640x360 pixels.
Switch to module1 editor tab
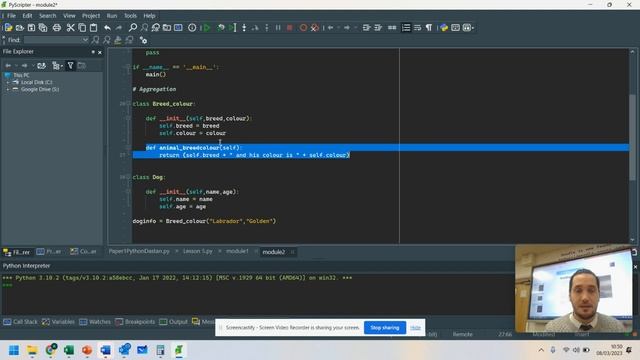(237, 251)
